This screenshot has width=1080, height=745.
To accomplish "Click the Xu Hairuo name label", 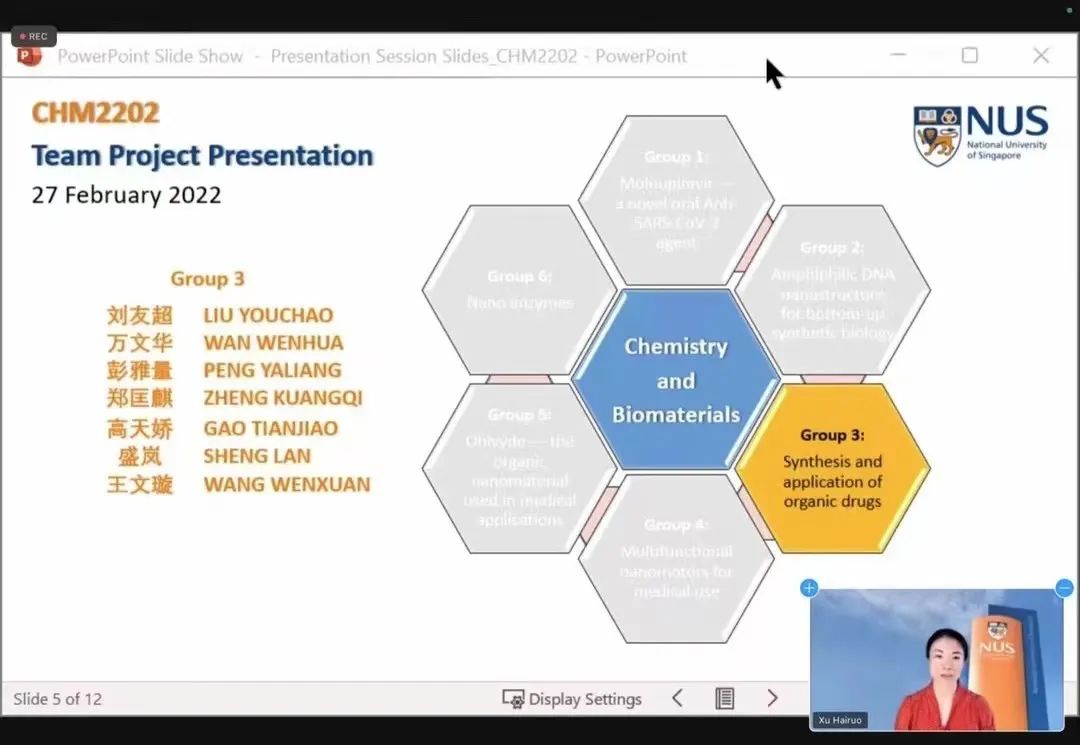I will (838, 720).
